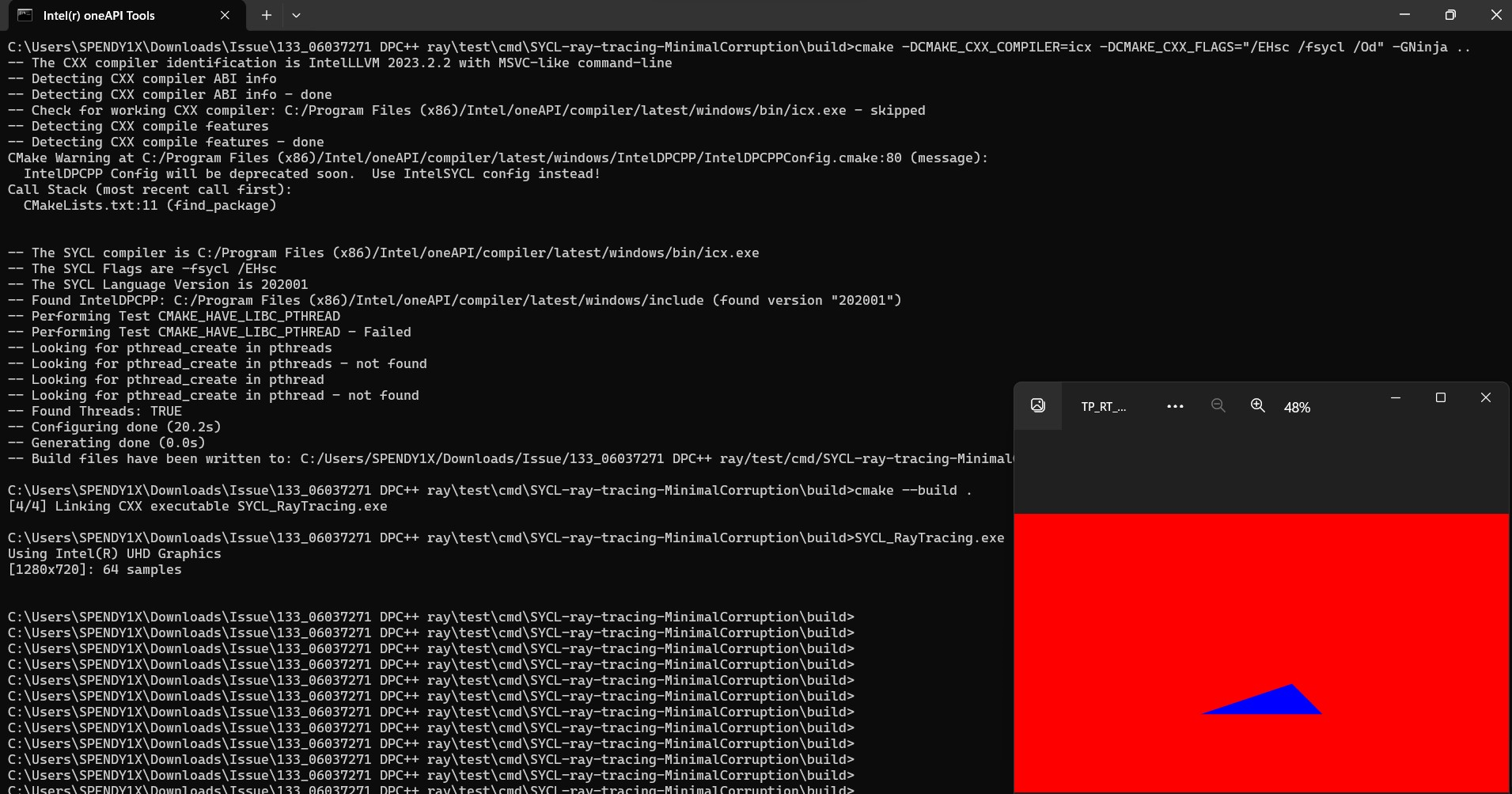Click the red rendered ray-tracing image
This screenshot has width=1512, height=794.
coord(1147,594)
